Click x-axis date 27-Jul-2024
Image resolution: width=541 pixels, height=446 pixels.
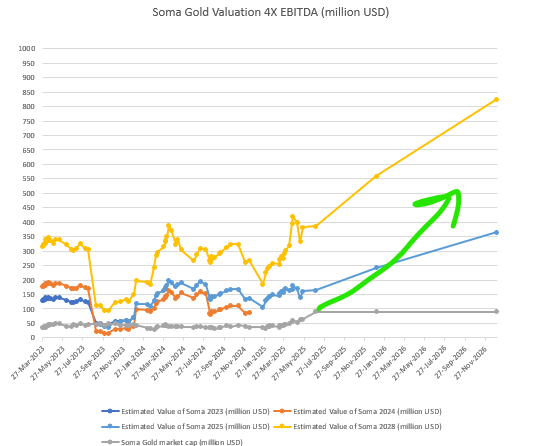point(189,362)
